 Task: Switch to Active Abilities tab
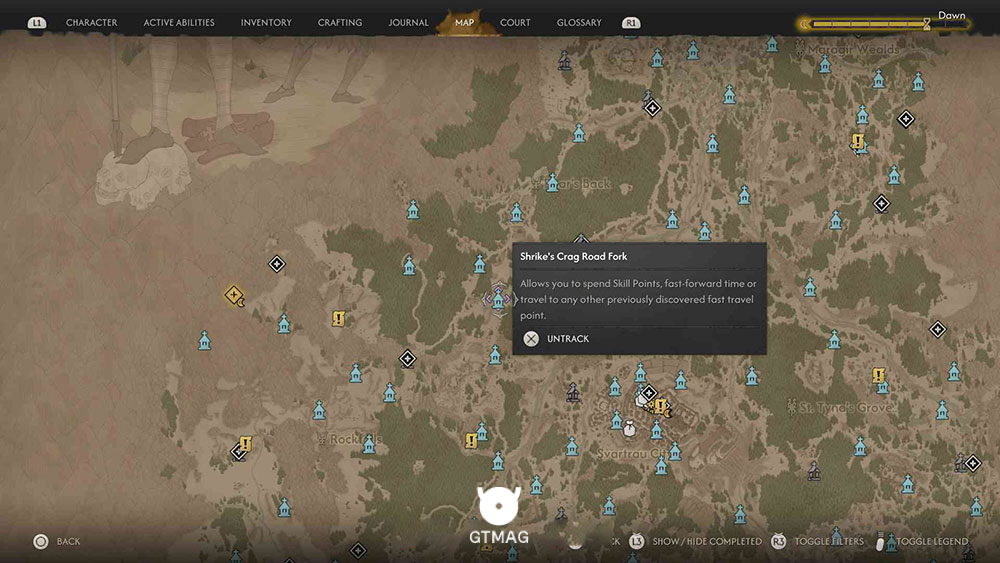pos(179,22)
